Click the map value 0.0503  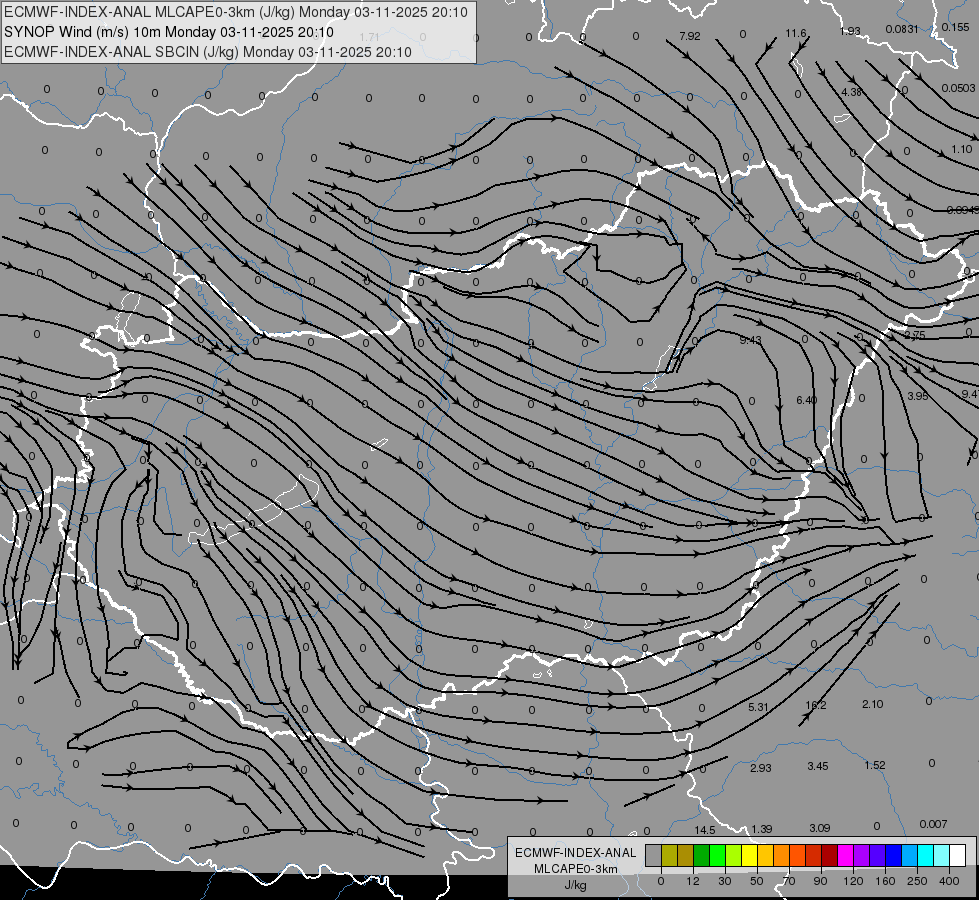[958, 88]
